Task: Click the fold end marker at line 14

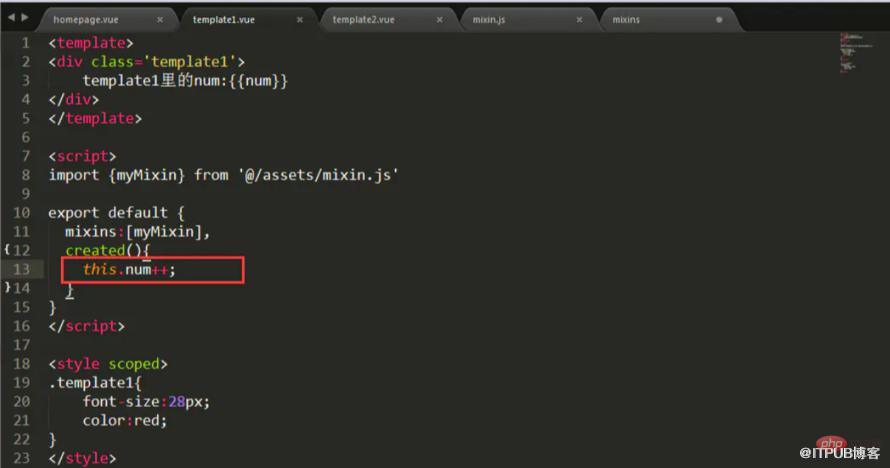Action: click(x=7, y=287)
